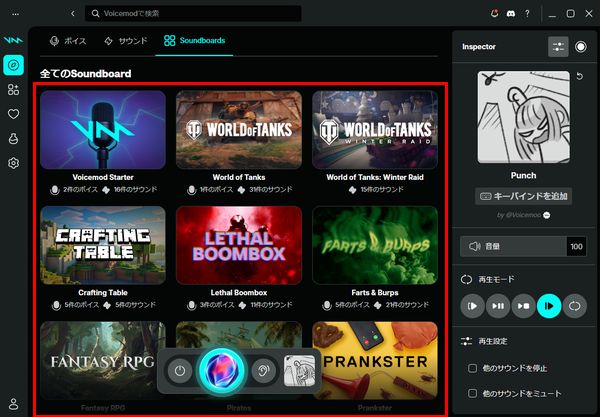Open the three-dots menu in title bar
The height and width of the screenshot is (417, 600).
[x=15, y=14]
